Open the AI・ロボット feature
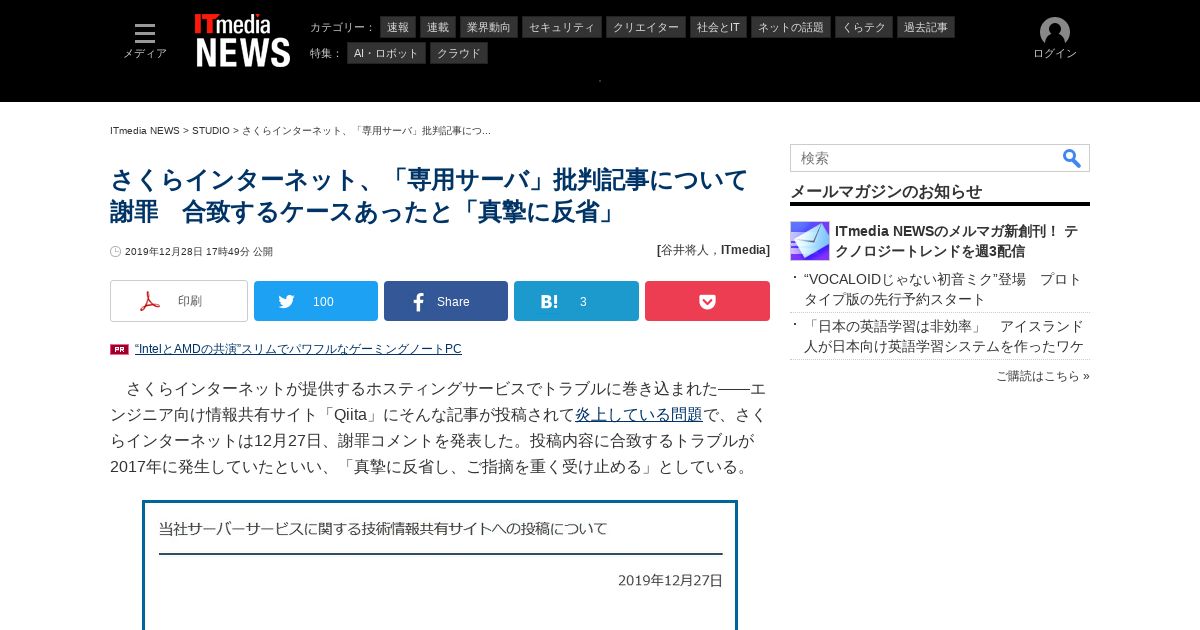Screen dimensions: 1200x630 click(387, 53)
